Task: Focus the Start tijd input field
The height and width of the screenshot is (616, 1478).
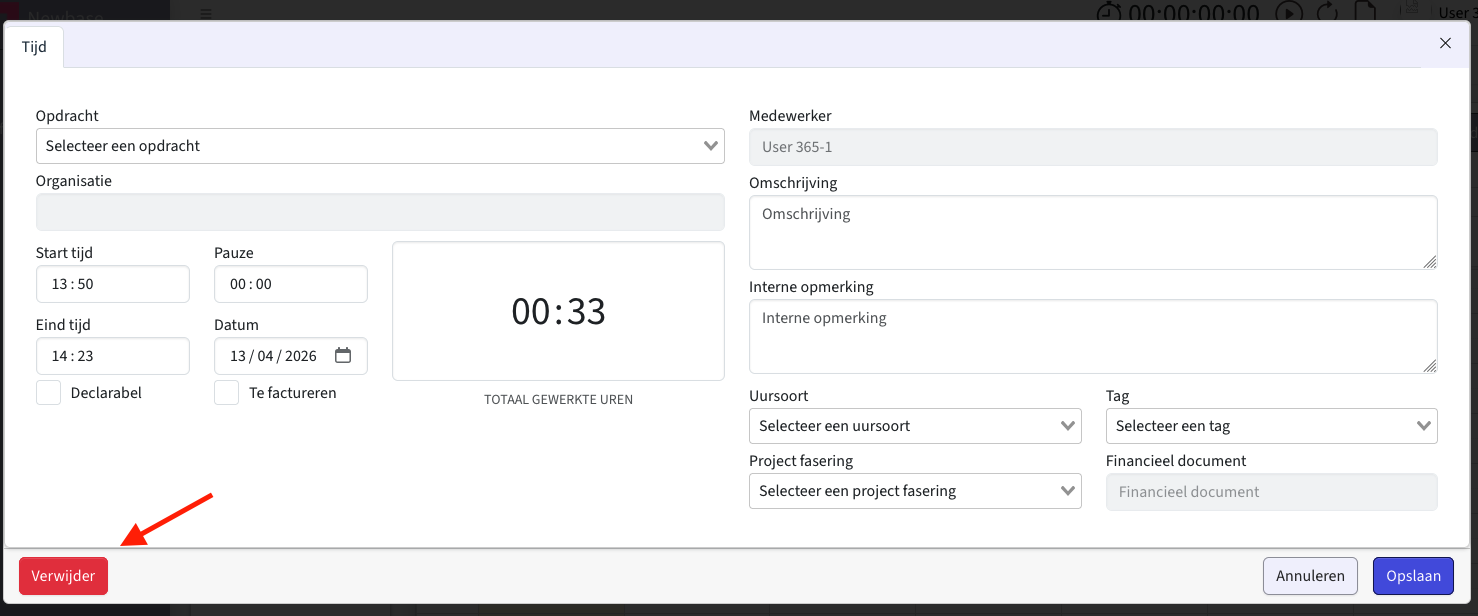Action: click(112, 284)
